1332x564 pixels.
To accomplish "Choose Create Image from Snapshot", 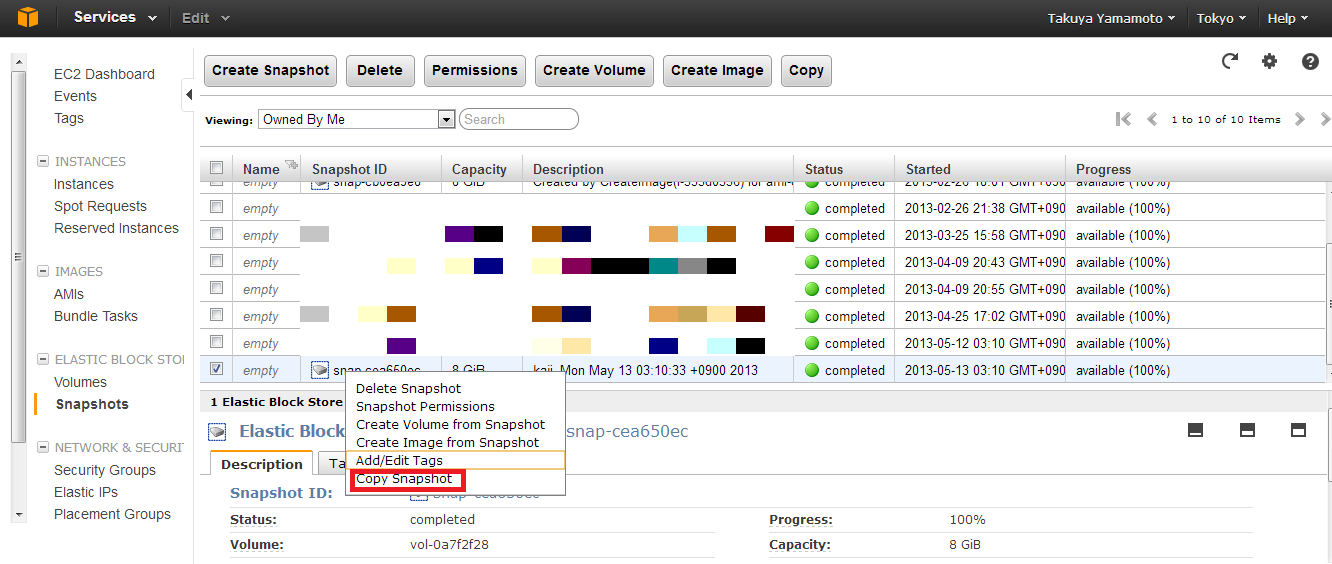I will click(447, 442).
